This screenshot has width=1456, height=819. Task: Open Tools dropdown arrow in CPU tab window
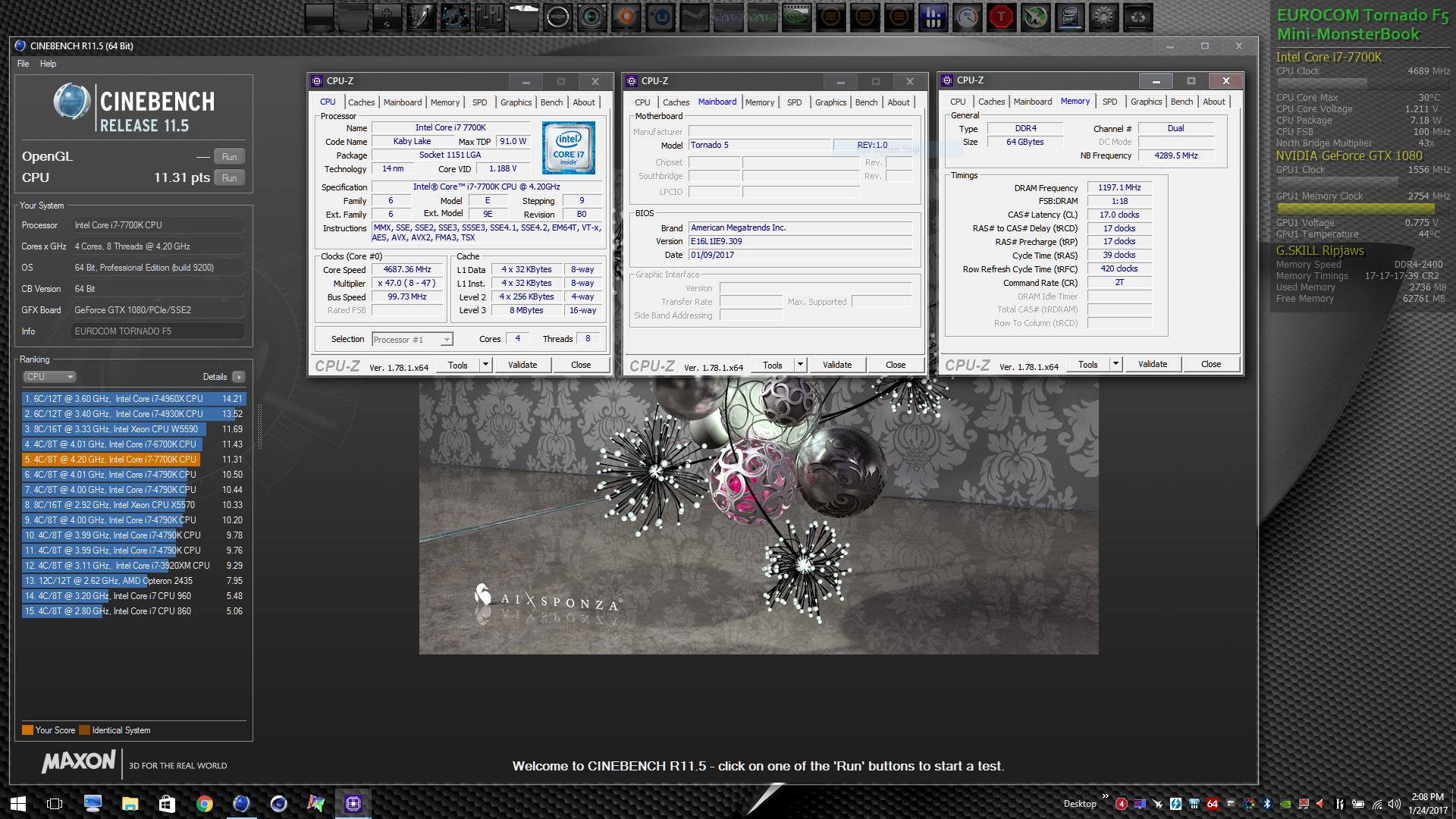click(485, 365)
